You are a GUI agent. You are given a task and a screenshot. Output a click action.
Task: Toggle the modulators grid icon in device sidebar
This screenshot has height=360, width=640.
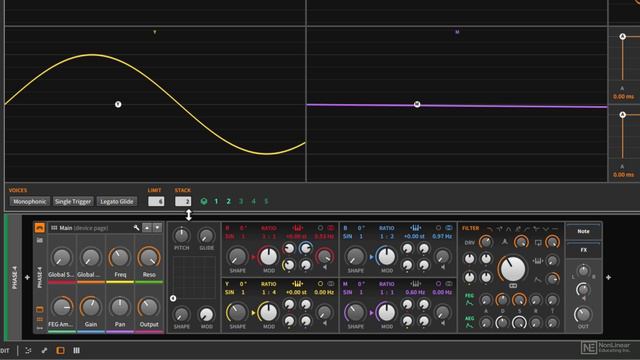coord(40,319)
